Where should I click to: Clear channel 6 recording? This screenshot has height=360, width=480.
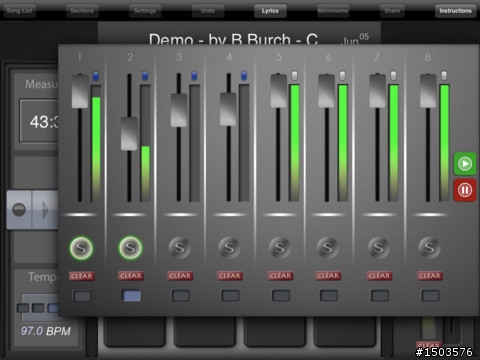pyautogui.click(x=328, y=276)
